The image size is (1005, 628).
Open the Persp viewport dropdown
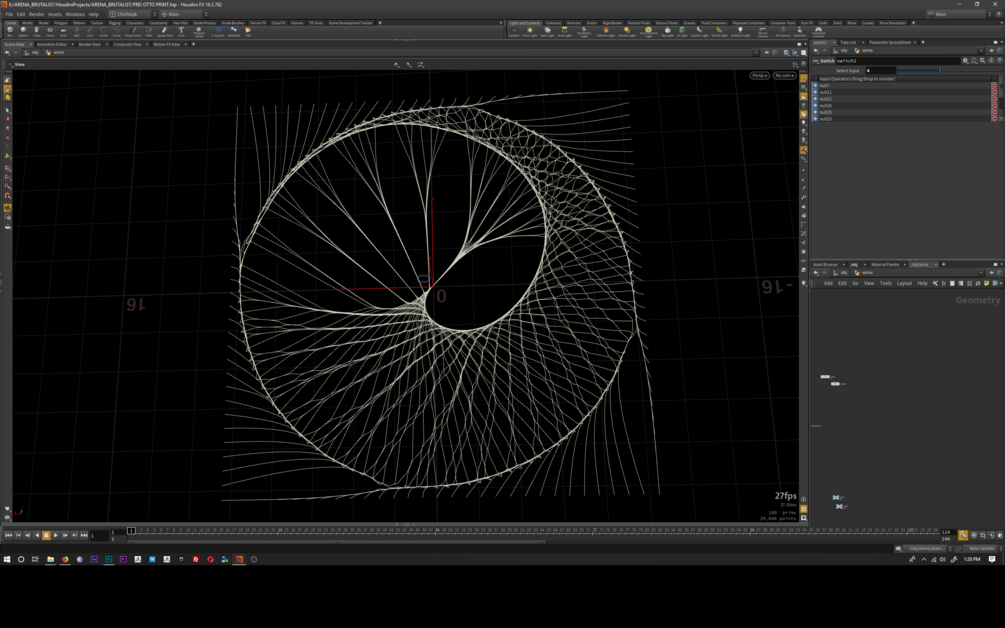coord(759,76)
